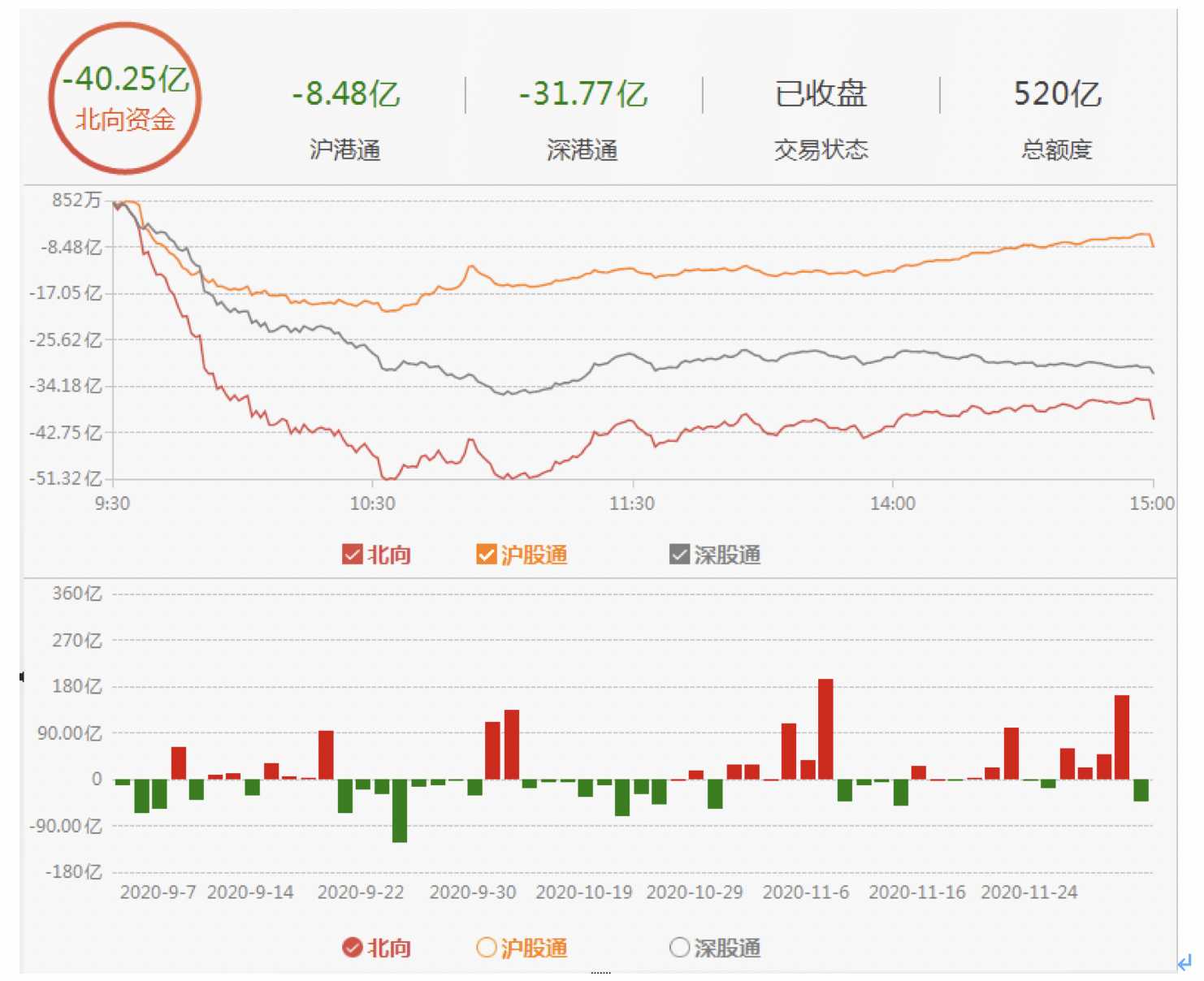Click the 14:00 time axis label

(893, 503)
